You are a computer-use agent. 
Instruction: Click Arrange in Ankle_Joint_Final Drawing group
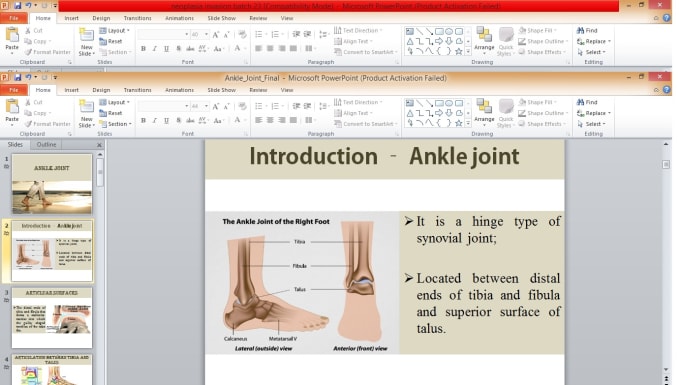point(484,111)
